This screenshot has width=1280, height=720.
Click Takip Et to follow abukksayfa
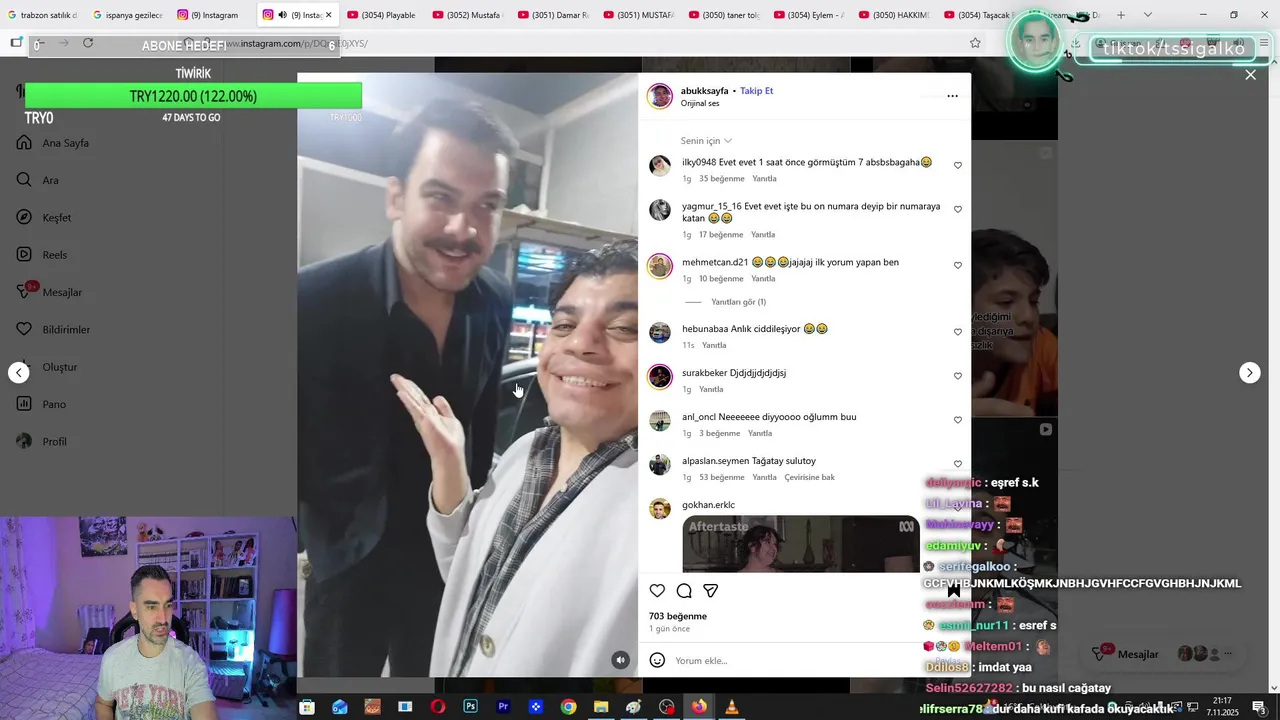tap(756, 91)
